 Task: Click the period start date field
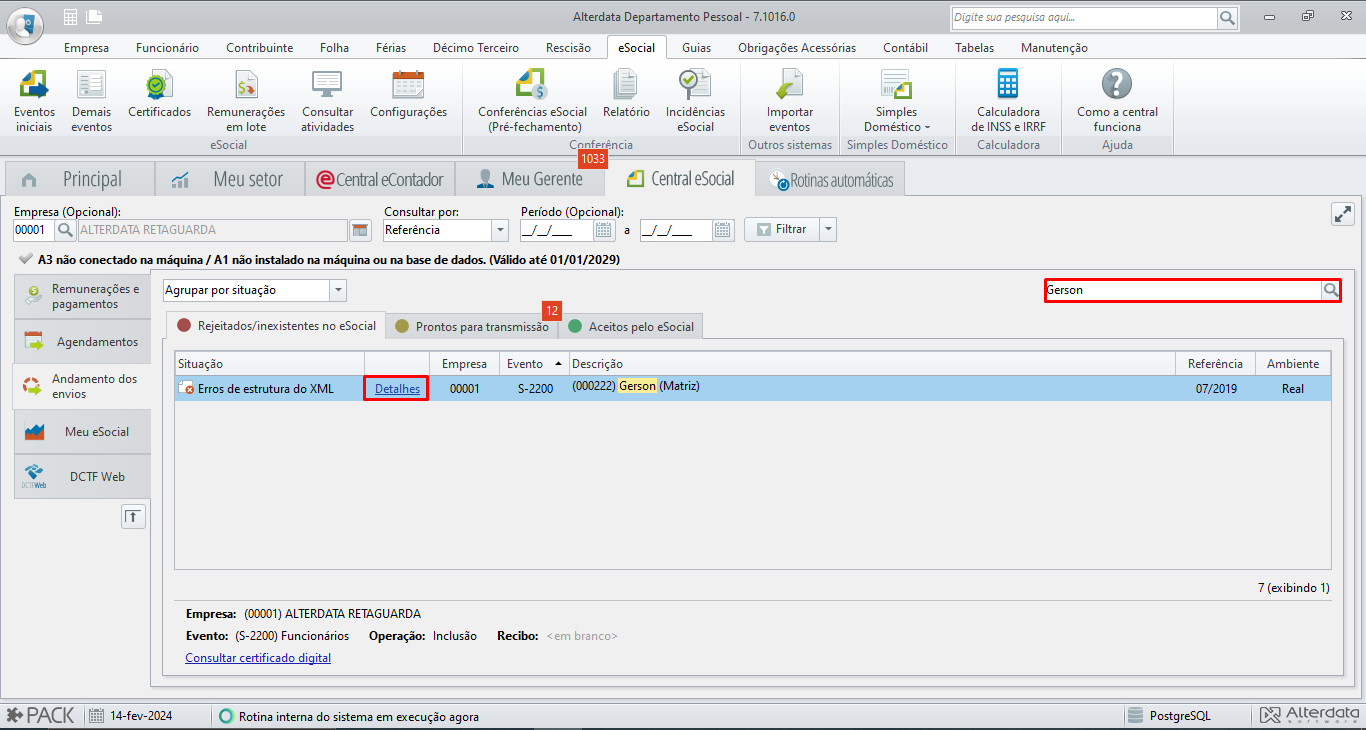pyautogui.click(x=557, y=230)
